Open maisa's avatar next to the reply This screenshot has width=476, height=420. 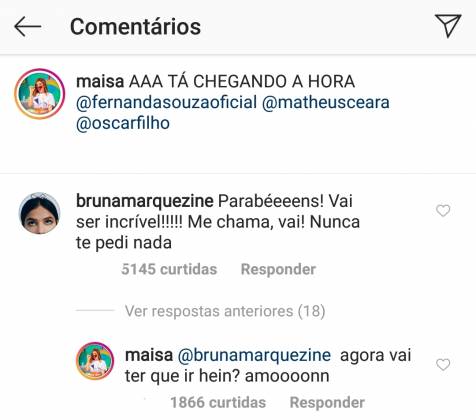pos(95,361)
